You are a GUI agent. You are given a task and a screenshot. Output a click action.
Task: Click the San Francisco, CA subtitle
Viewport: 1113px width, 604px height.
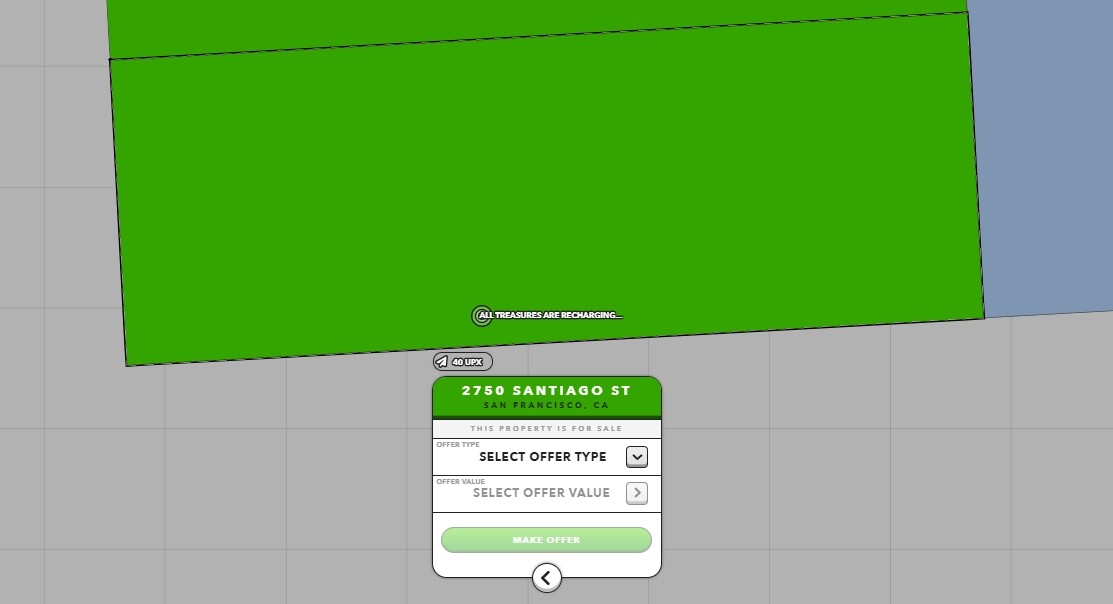pos(546,406)
